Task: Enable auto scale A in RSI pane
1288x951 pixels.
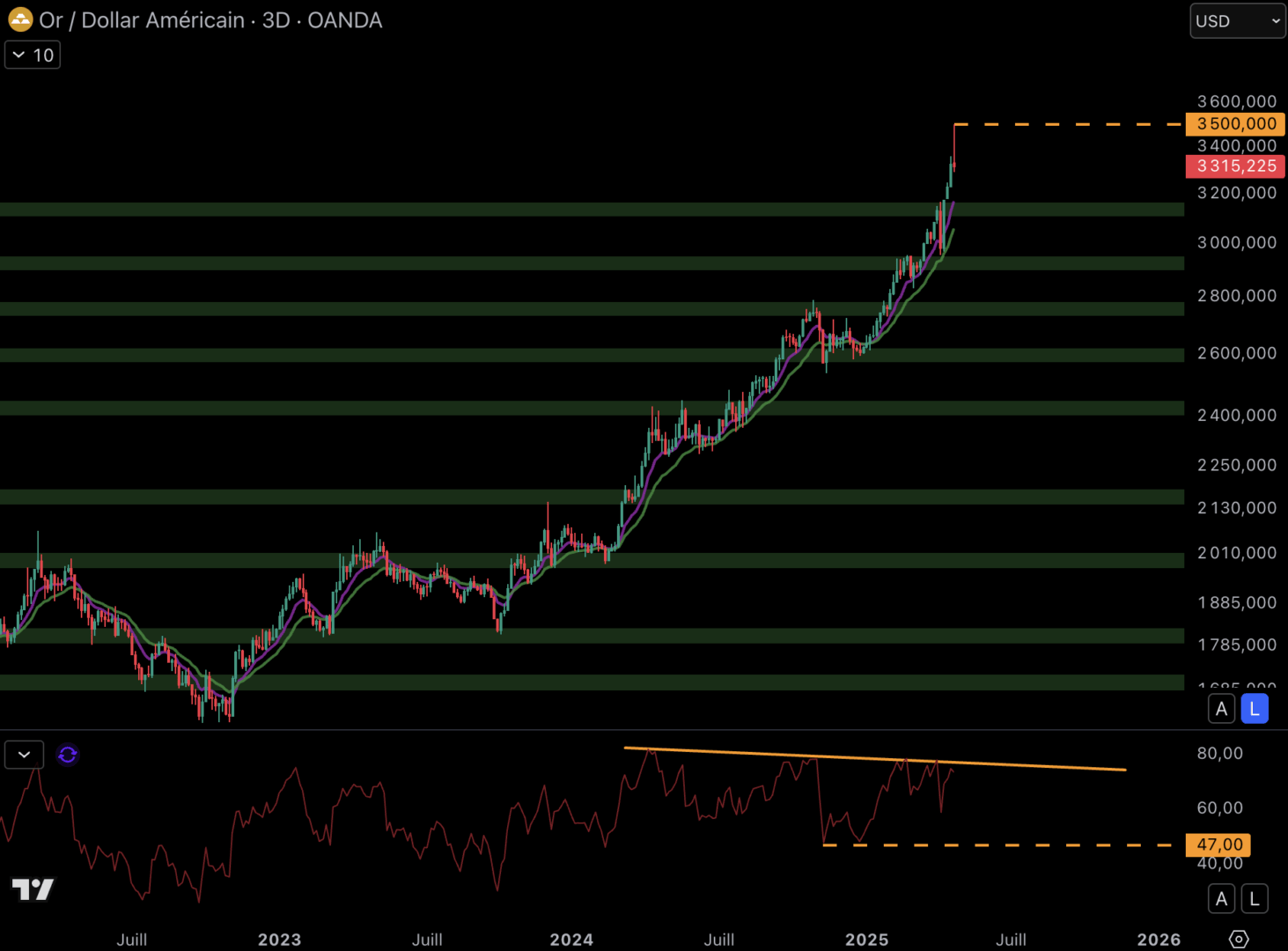Action: tap(1221, 899)
